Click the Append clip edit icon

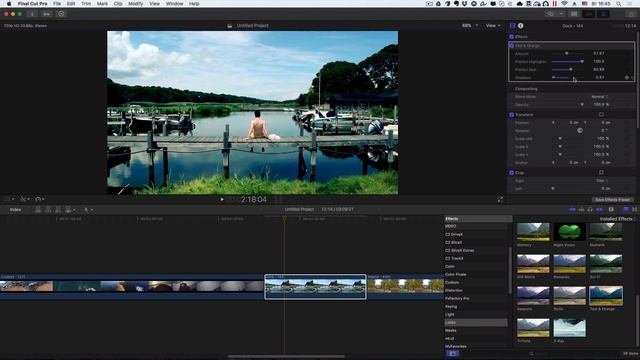[58, 210]
